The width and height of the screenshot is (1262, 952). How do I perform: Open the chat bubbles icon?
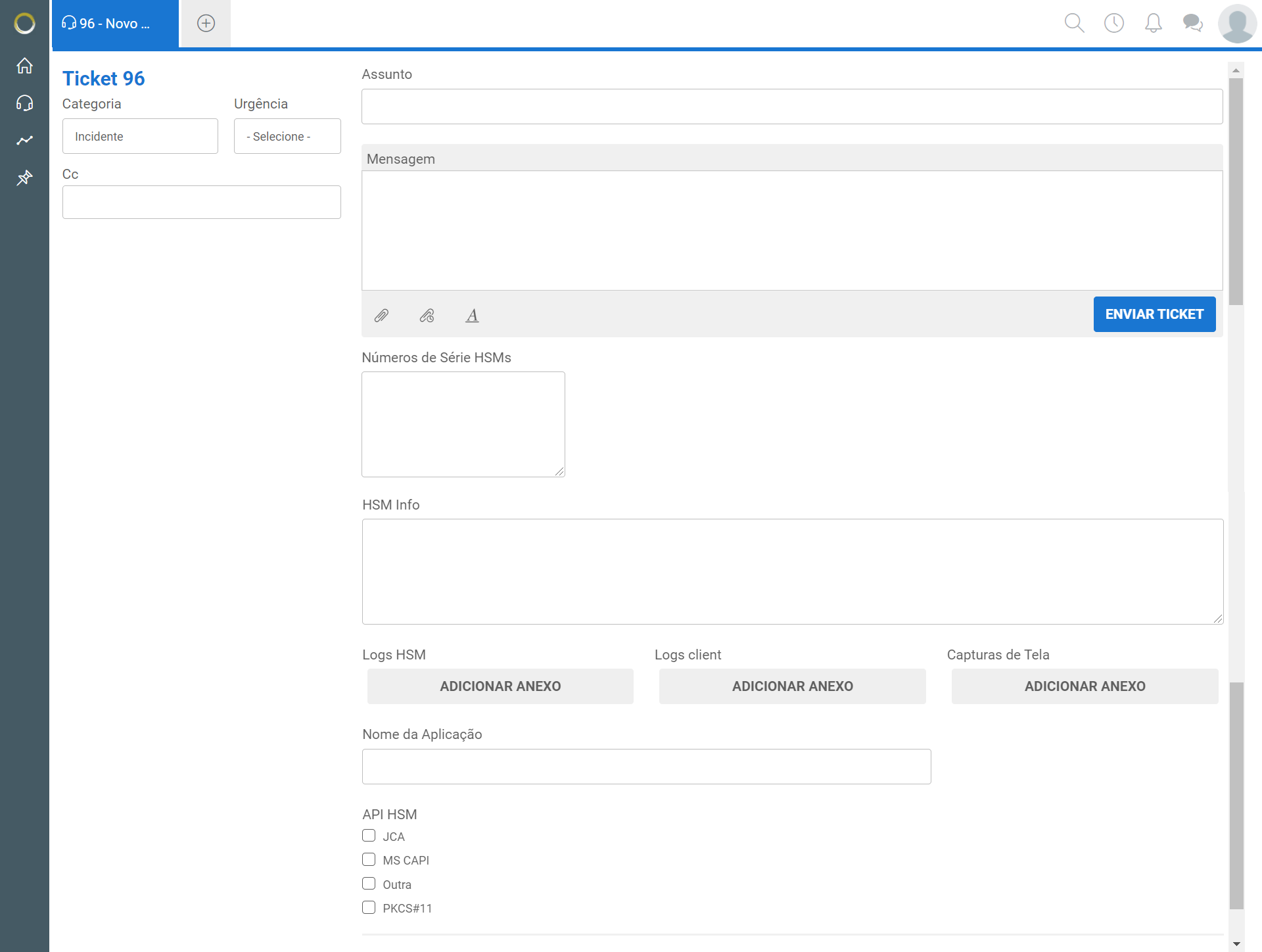point(1192,23)
